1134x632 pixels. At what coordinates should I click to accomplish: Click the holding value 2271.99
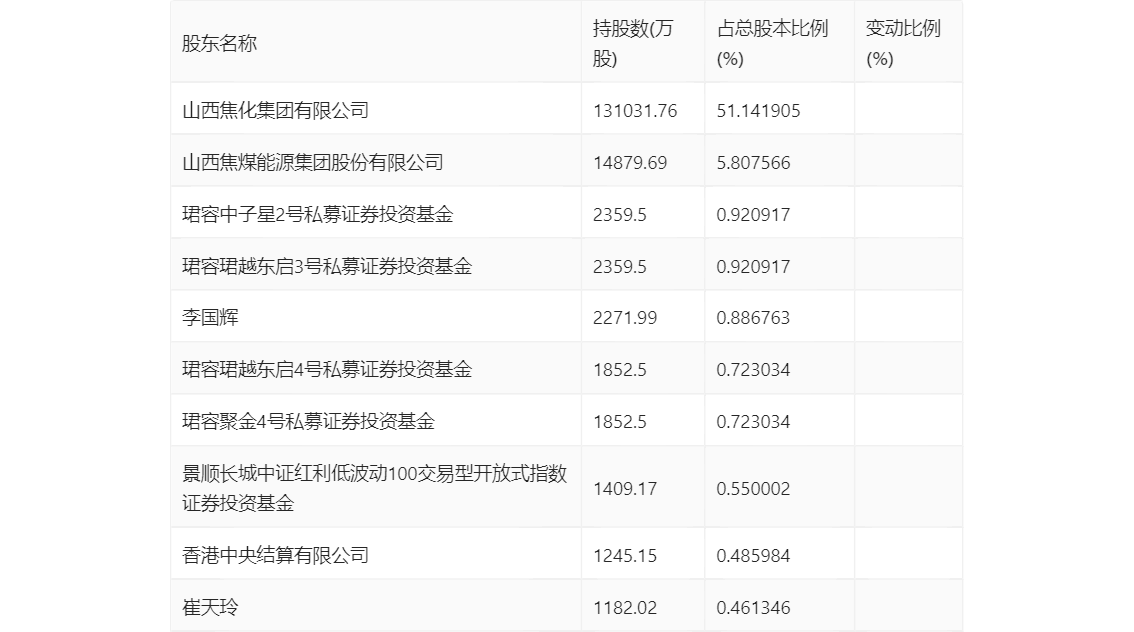coord(625,317)
